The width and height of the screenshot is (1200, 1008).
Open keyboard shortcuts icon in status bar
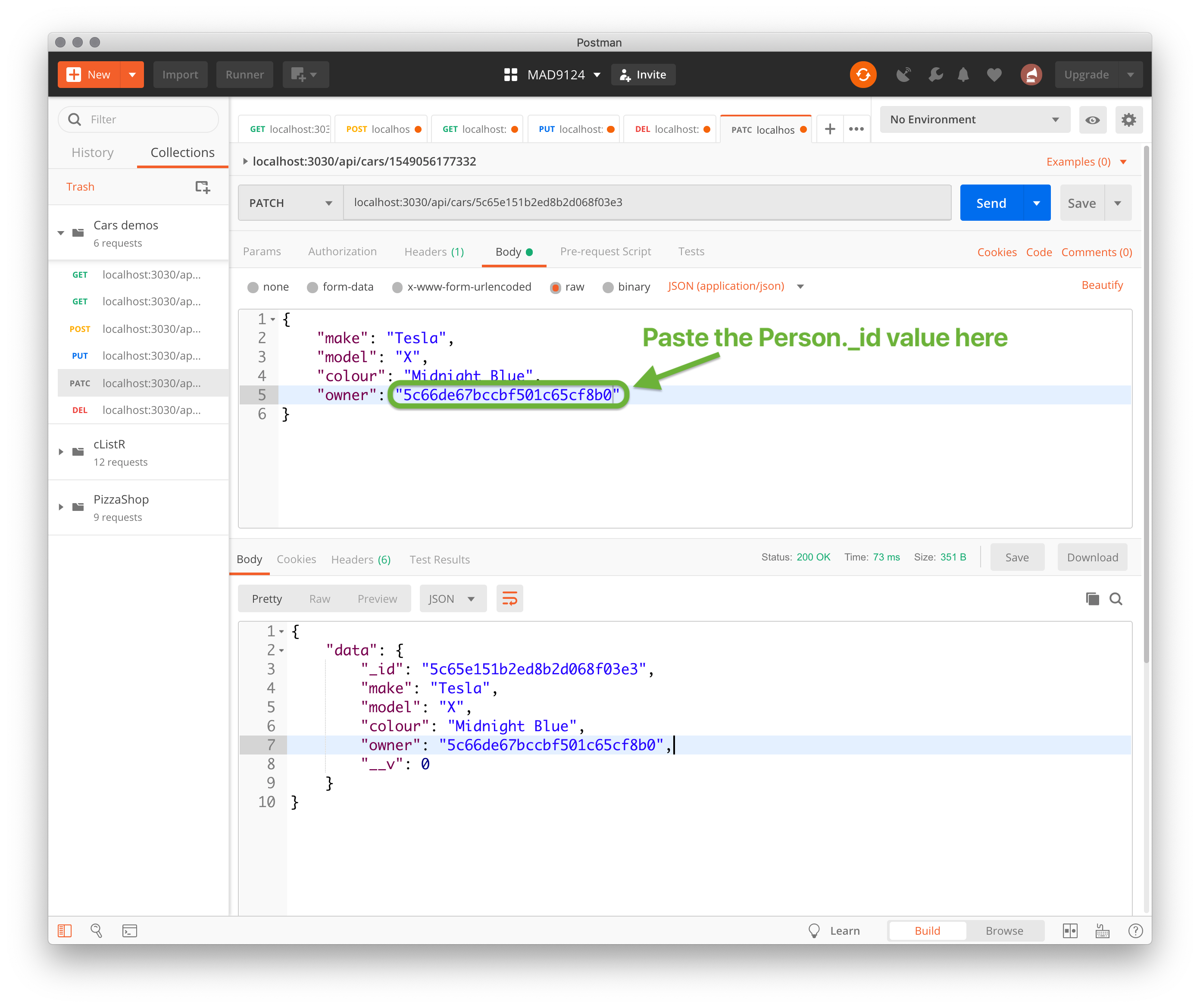point(1102,931)
